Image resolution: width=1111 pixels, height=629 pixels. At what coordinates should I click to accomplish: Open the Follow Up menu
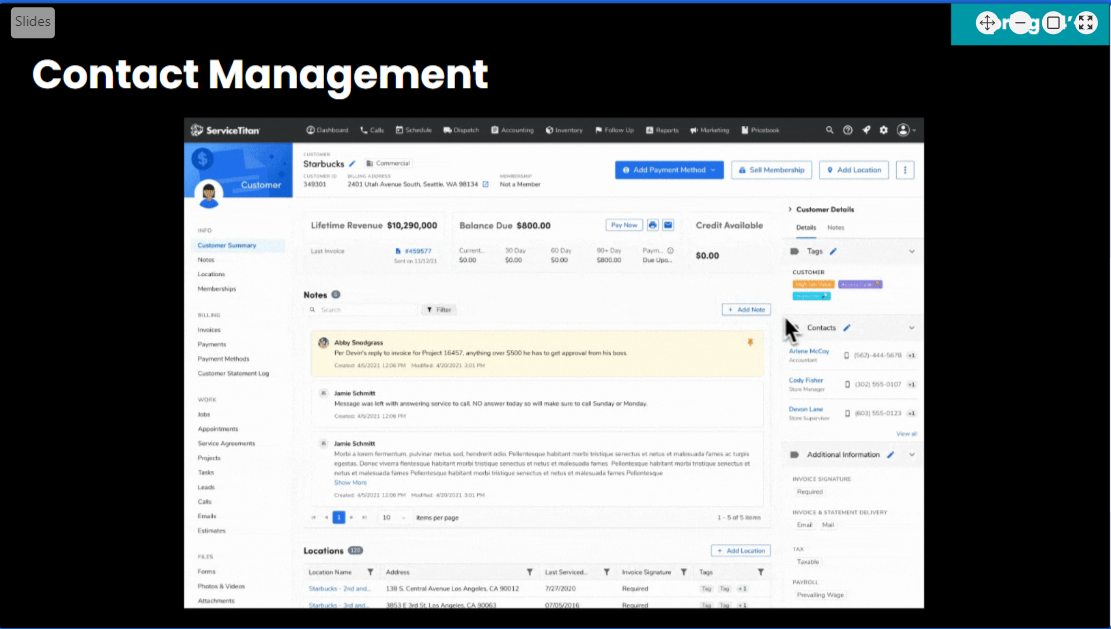pyautogui.click(x=614, y=130)
